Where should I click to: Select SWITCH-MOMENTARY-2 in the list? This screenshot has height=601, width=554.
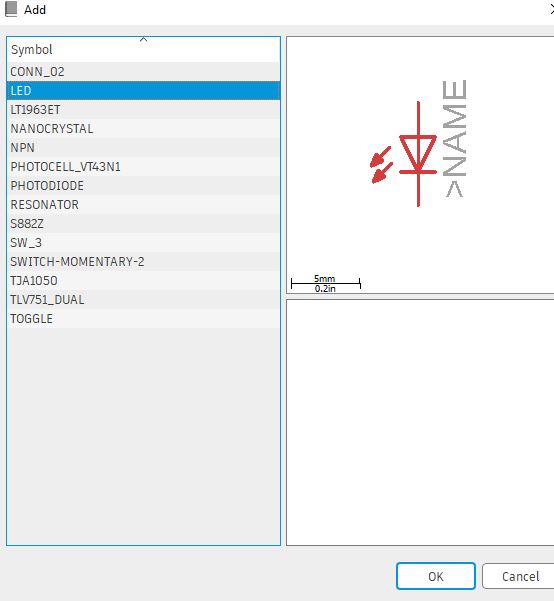point(143,261)
